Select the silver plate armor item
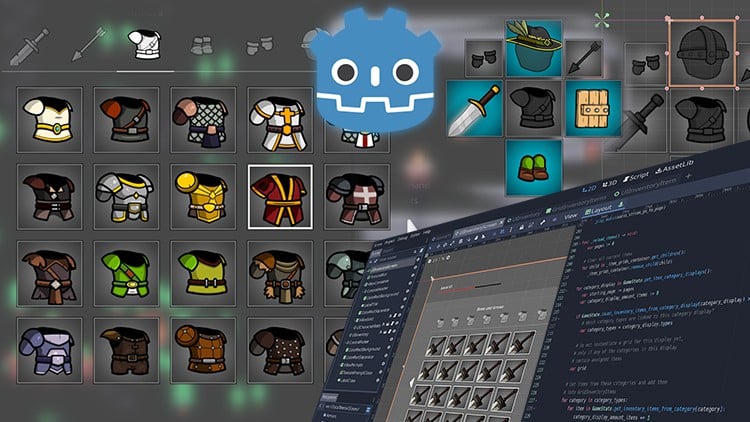 click(x=125, y=194)
